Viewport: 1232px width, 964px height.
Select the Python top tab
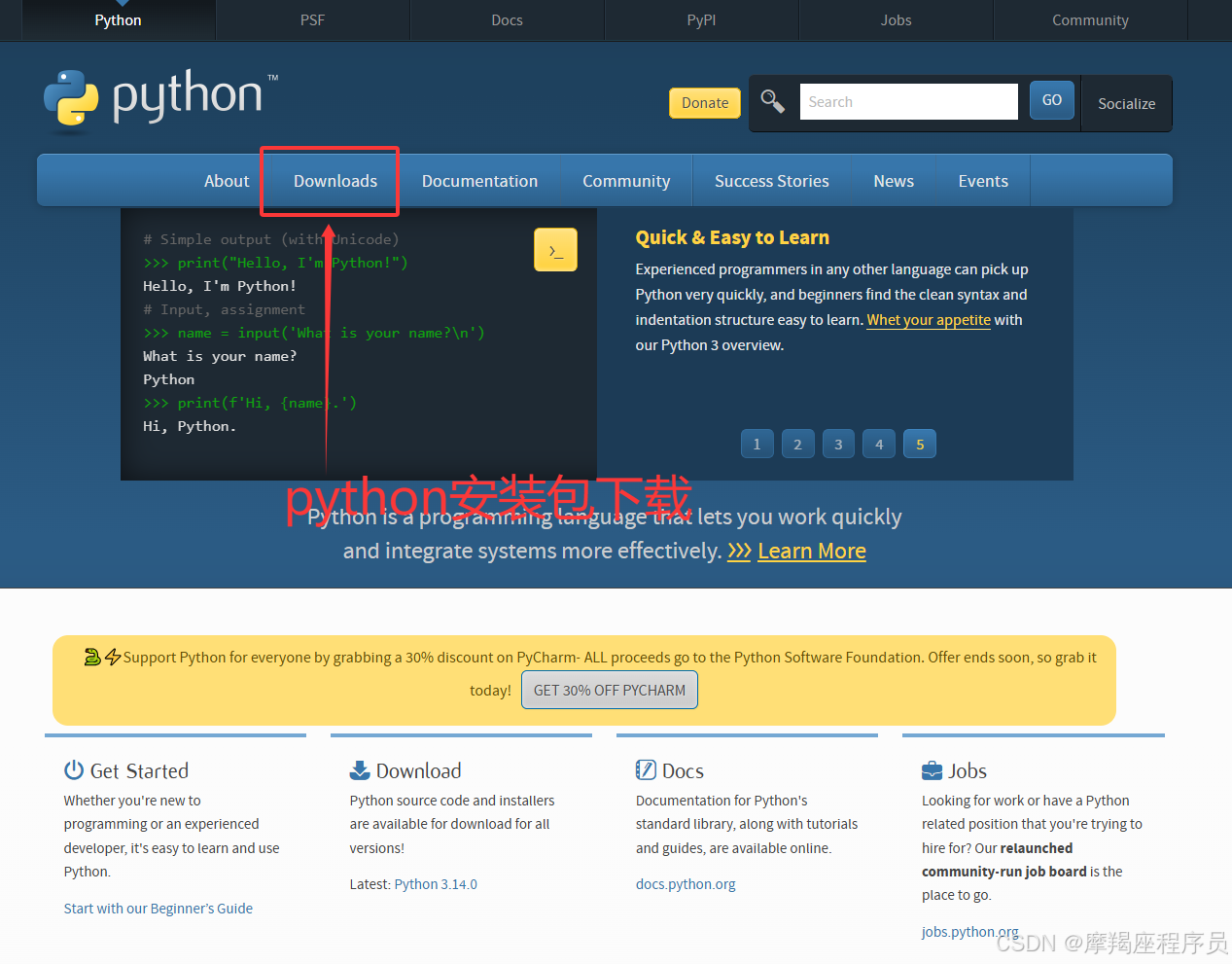coord(118,20)
